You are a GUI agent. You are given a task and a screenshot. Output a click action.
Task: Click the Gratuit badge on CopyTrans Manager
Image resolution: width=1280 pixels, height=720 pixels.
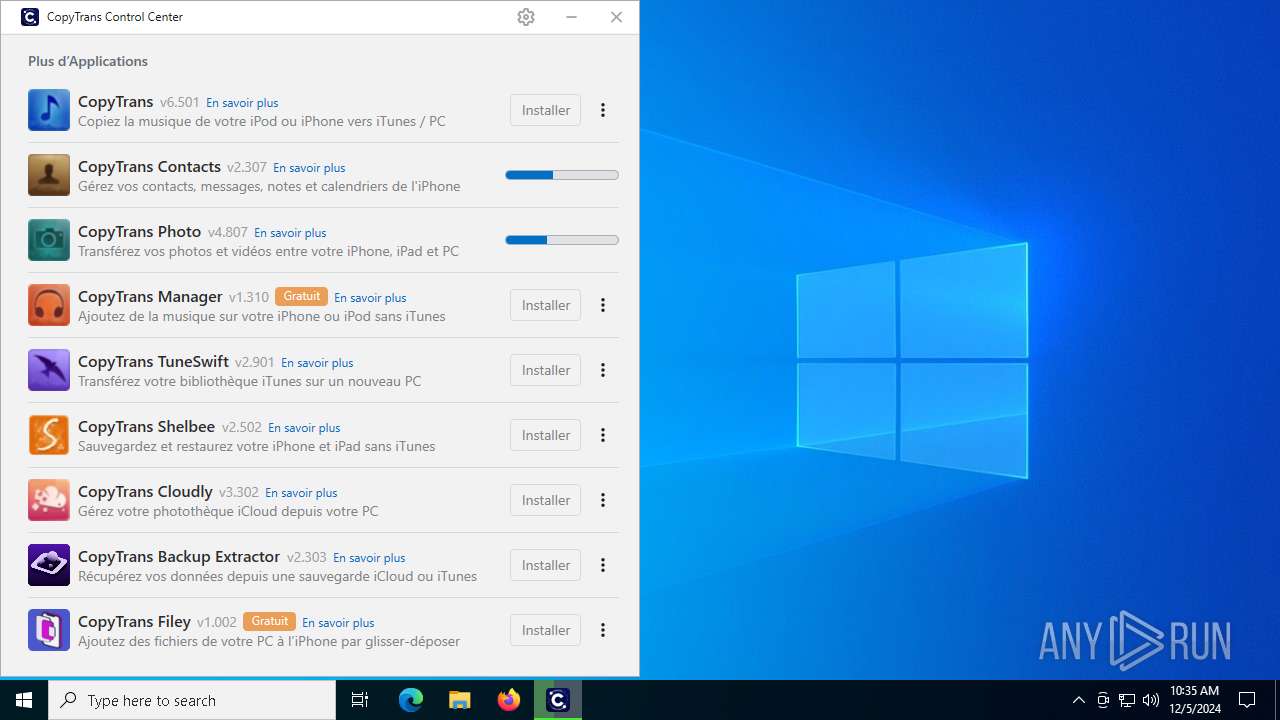tap(301, 296)
